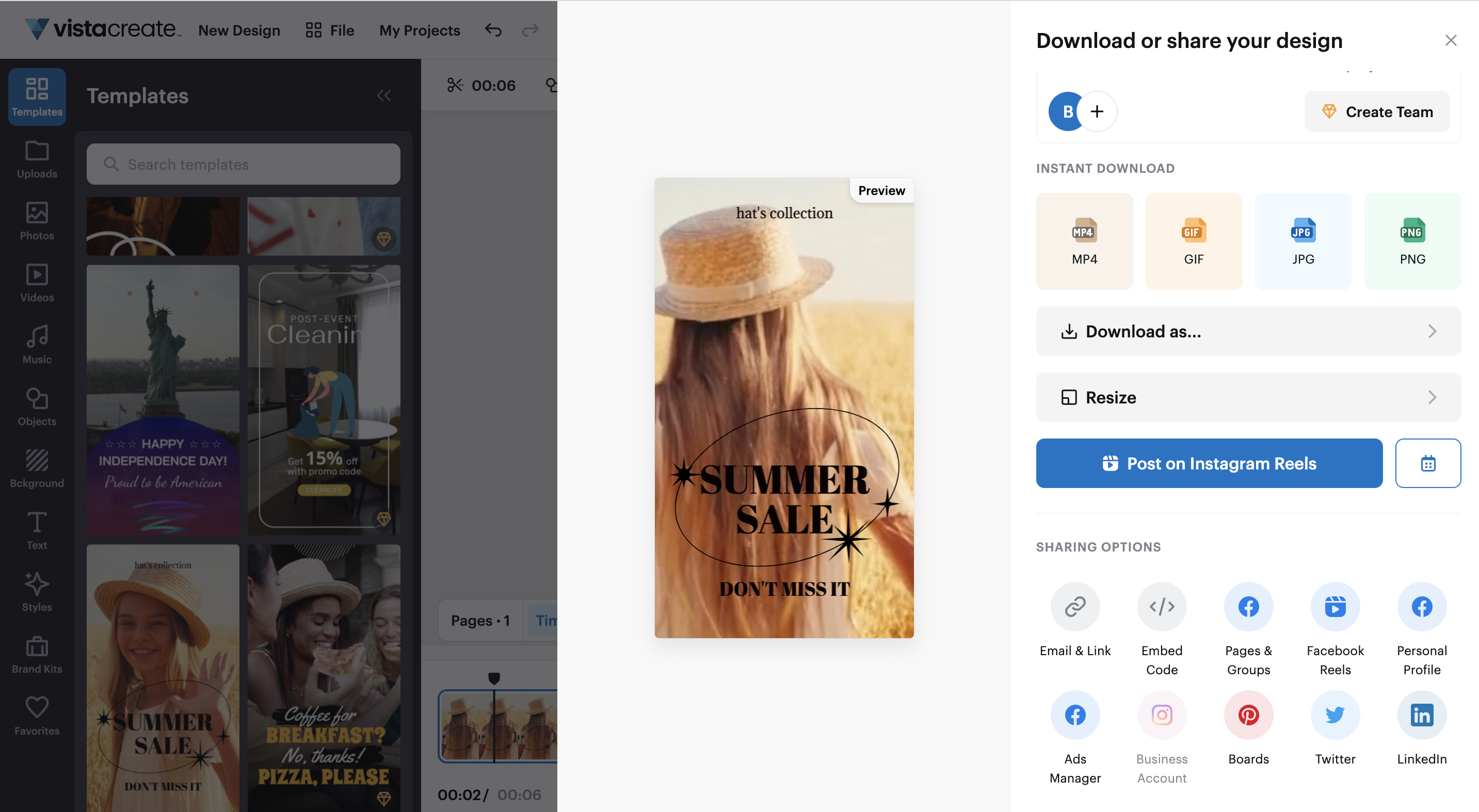Choose the Independence Day template
Viewport: 1479px width, 812px height.
(163, 400)
